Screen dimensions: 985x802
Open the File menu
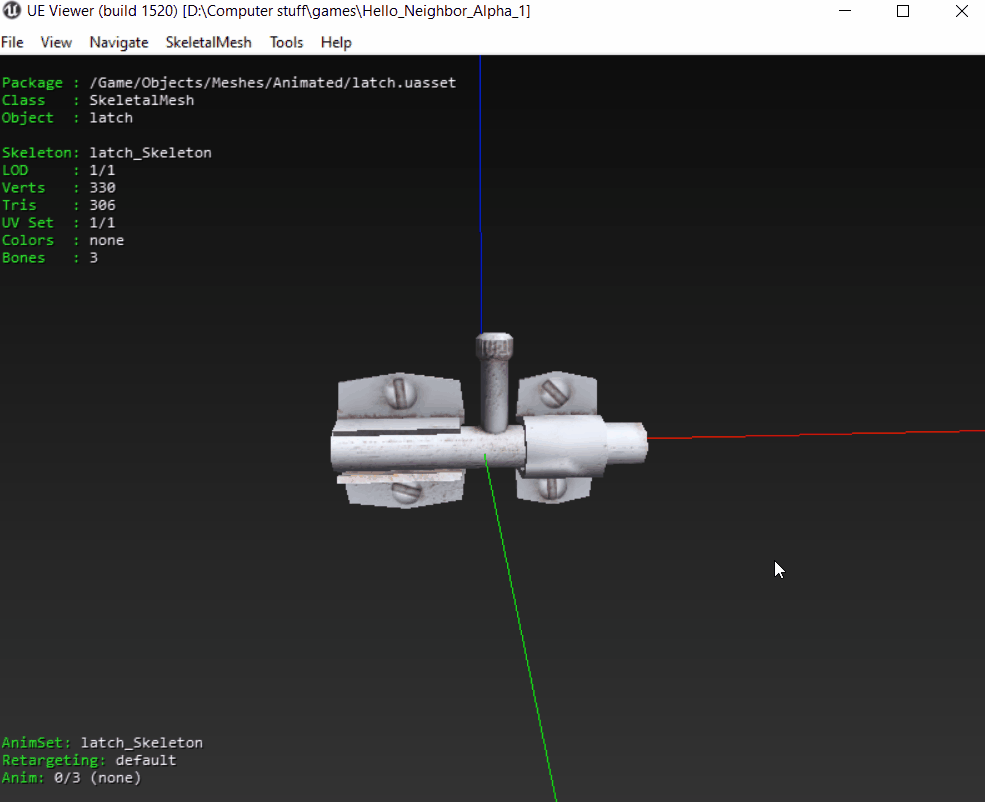12,42
